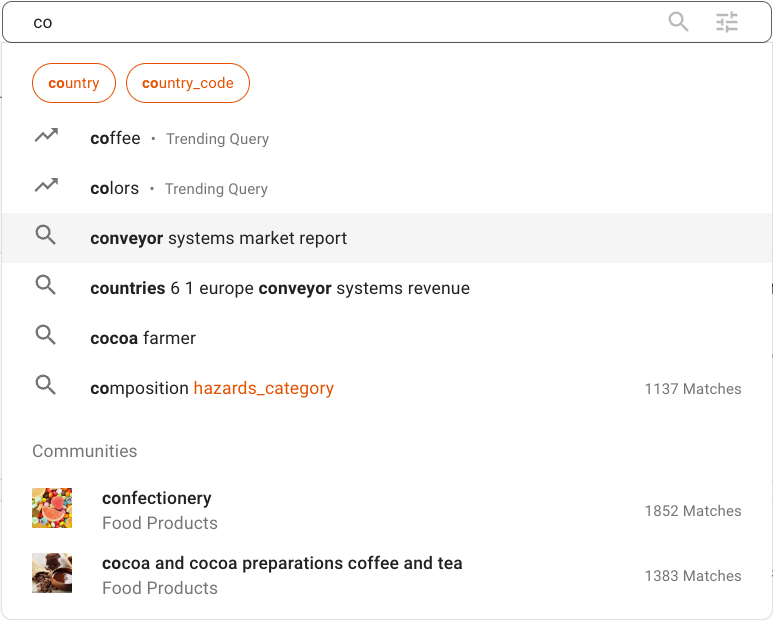
Task: Click the hazards_category orange link text
Action: 264,388
